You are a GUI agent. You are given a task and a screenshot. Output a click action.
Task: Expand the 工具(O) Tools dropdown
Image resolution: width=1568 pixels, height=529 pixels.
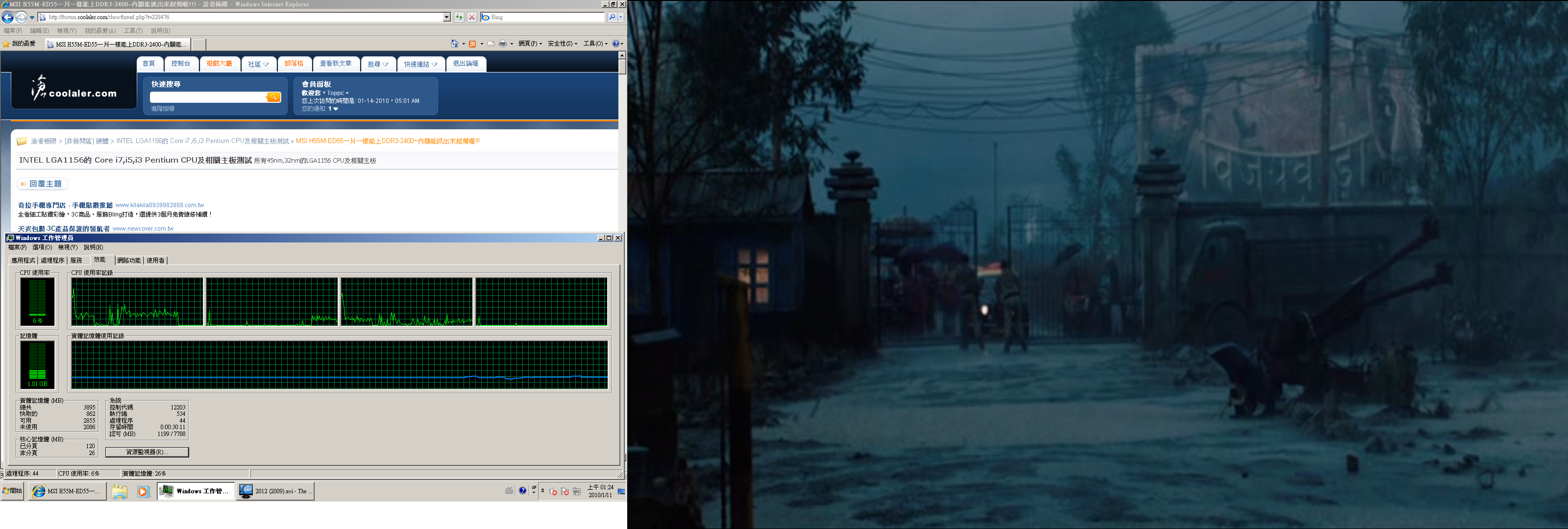click(595, 43)
